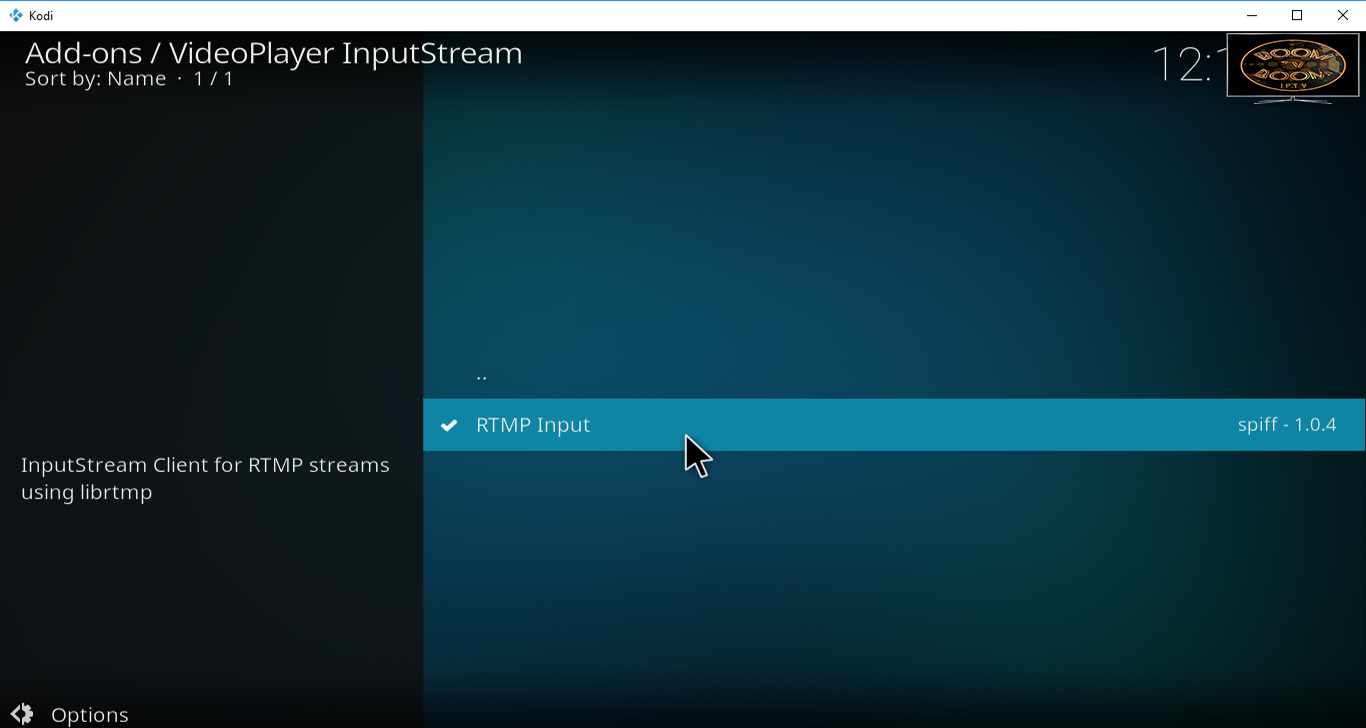The image size is (1366, 728).
Task: Open the RTMP Input add-on
Action: tap(894, 425)
